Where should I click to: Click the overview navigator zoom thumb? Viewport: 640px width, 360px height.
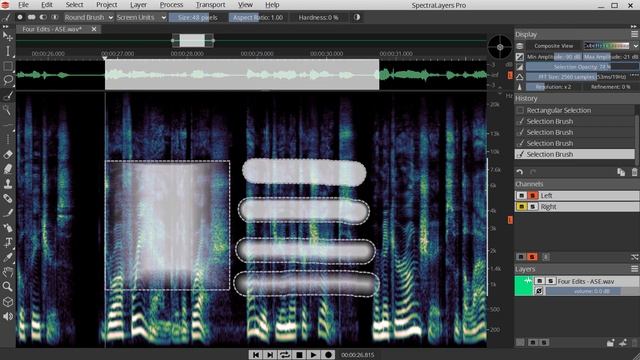(192, 40)
